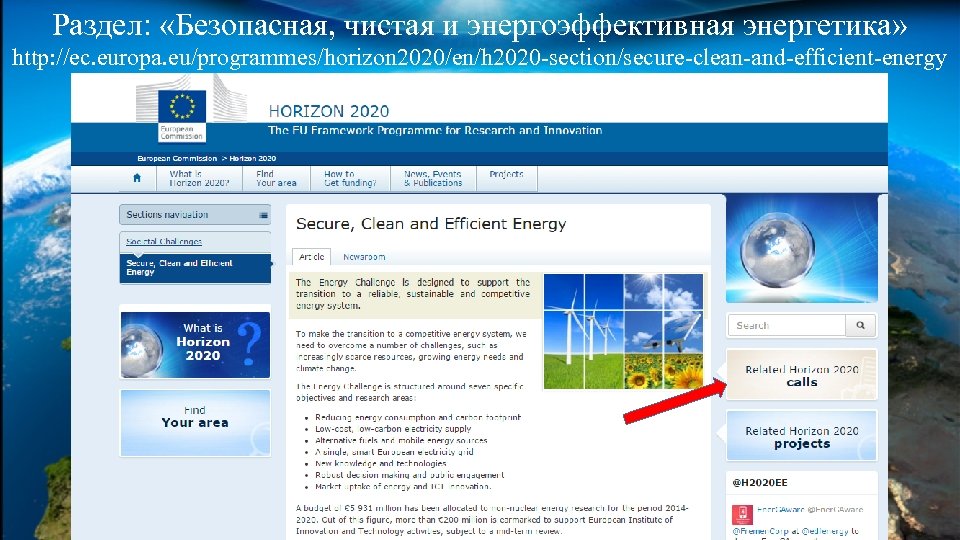The height and width of the screenshot is (540, 960).
Task: Click the Secure, Clean and Efficient Energy heading
Action: [x=431, y=223]
